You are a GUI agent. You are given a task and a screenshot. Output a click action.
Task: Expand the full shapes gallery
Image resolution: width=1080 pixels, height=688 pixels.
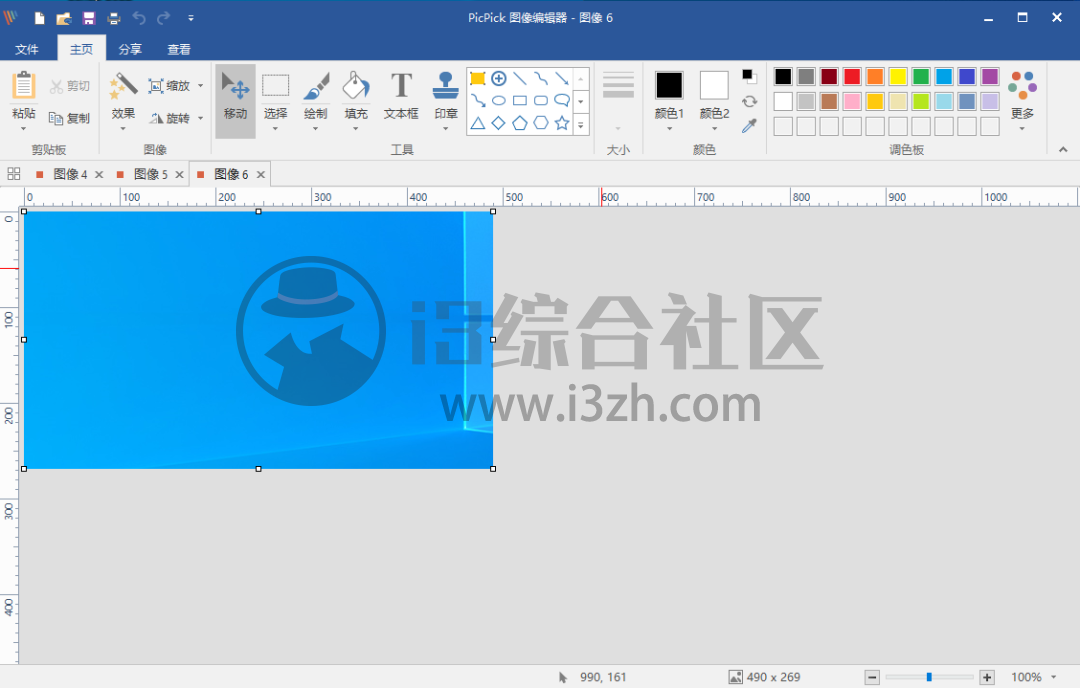(x=581, y=125)
